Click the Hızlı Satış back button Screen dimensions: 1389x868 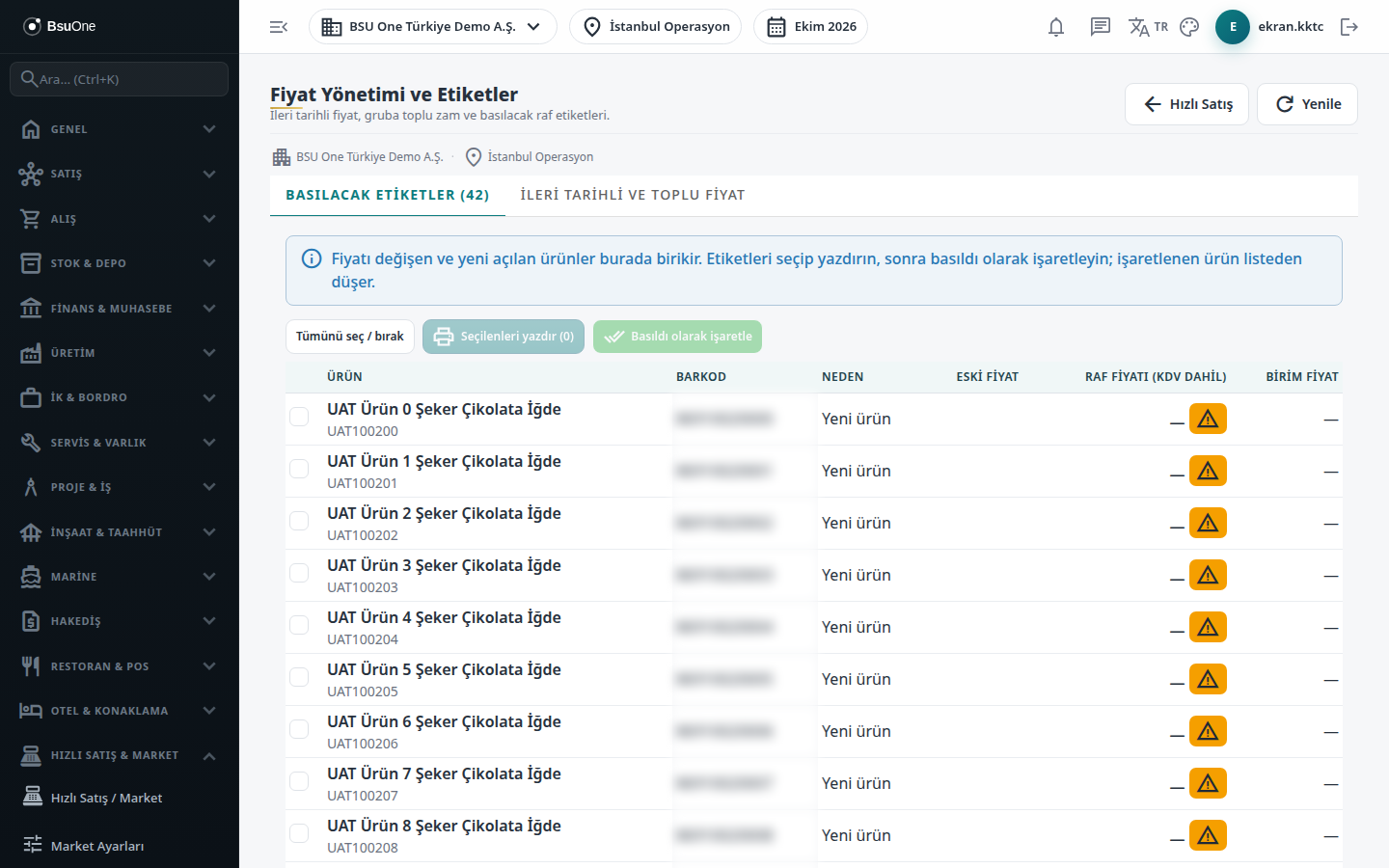click(x=1186, y=104)
